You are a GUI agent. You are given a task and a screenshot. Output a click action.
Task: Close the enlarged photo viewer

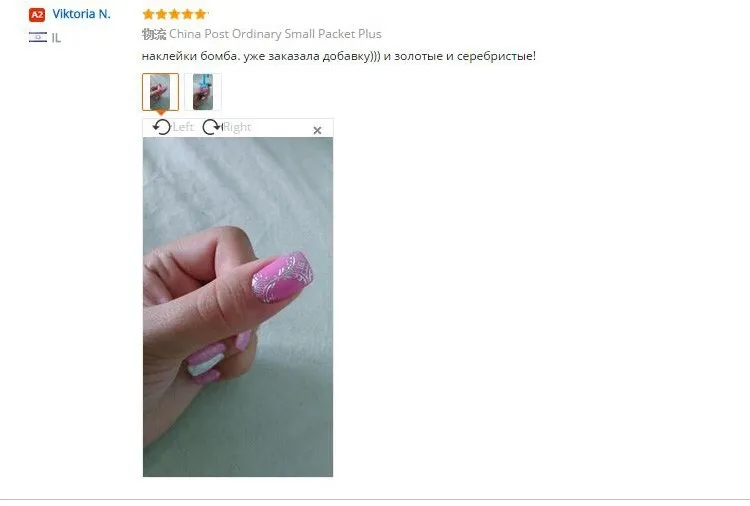coord(317,130)
